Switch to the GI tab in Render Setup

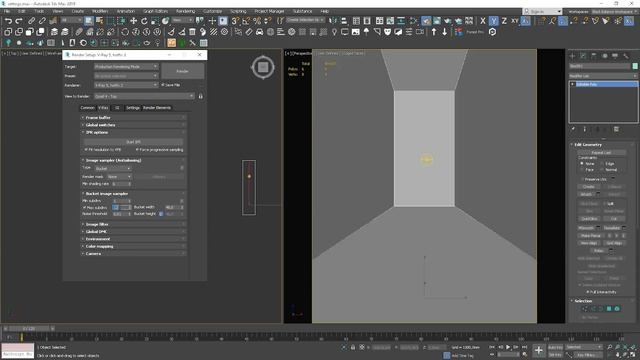pos(117,108)
